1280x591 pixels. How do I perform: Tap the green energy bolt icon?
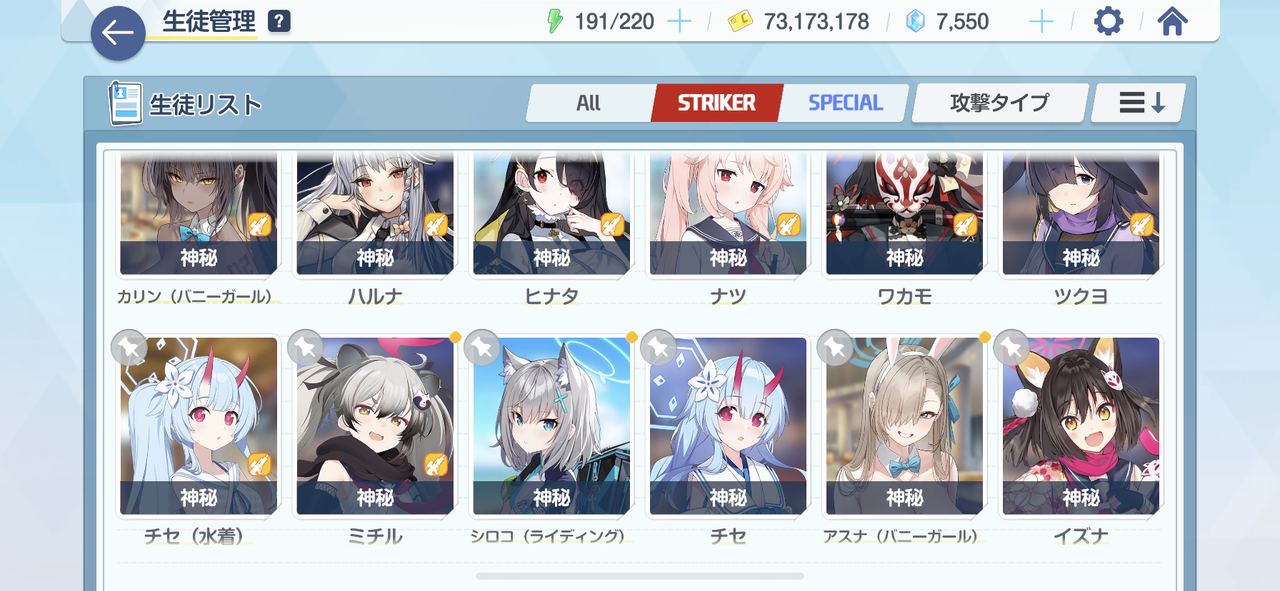555,21
